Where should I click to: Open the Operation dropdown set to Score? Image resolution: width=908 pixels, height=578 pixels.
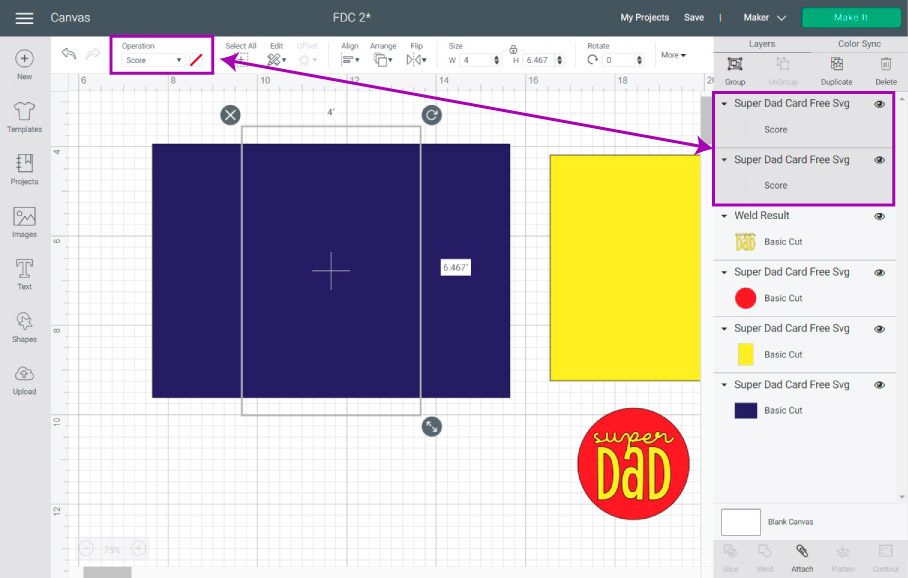click(153, 60)
